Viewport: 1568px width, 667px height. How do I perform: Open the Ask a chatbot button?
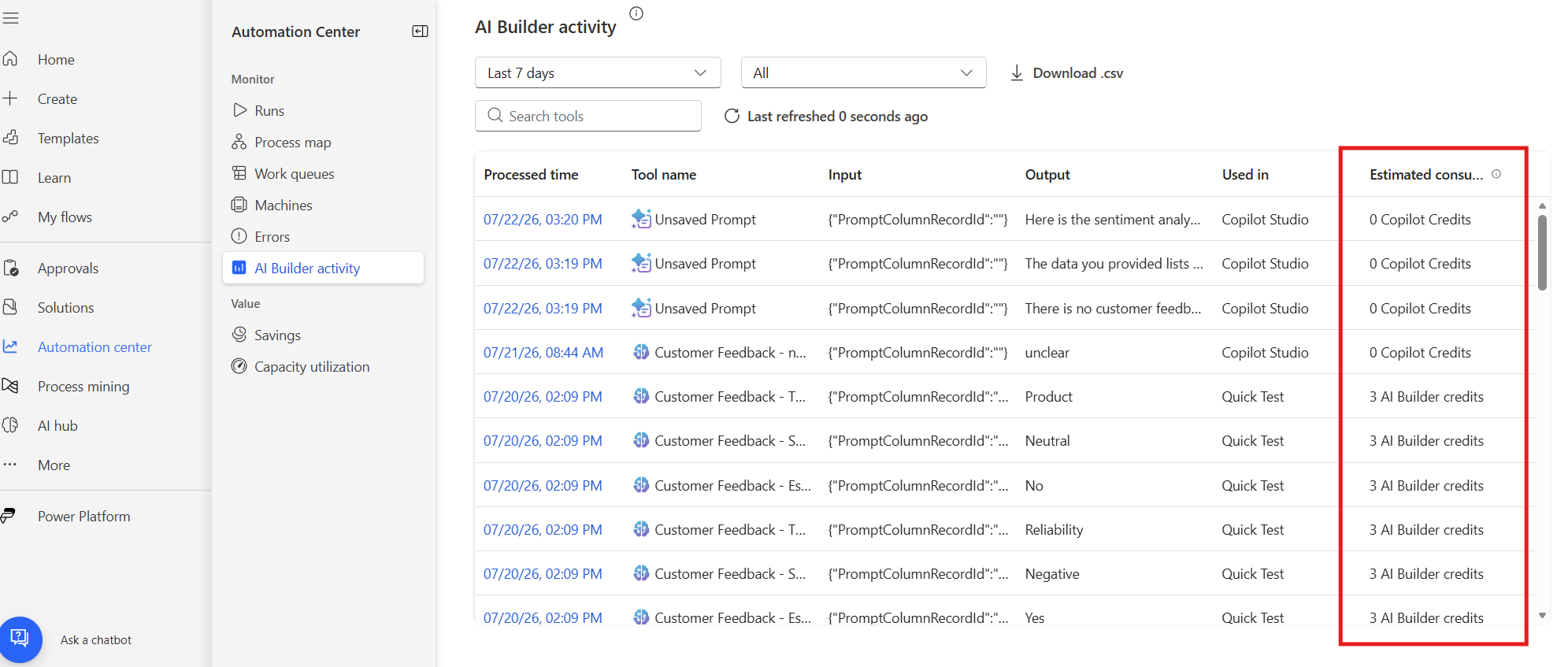point(20,639)
